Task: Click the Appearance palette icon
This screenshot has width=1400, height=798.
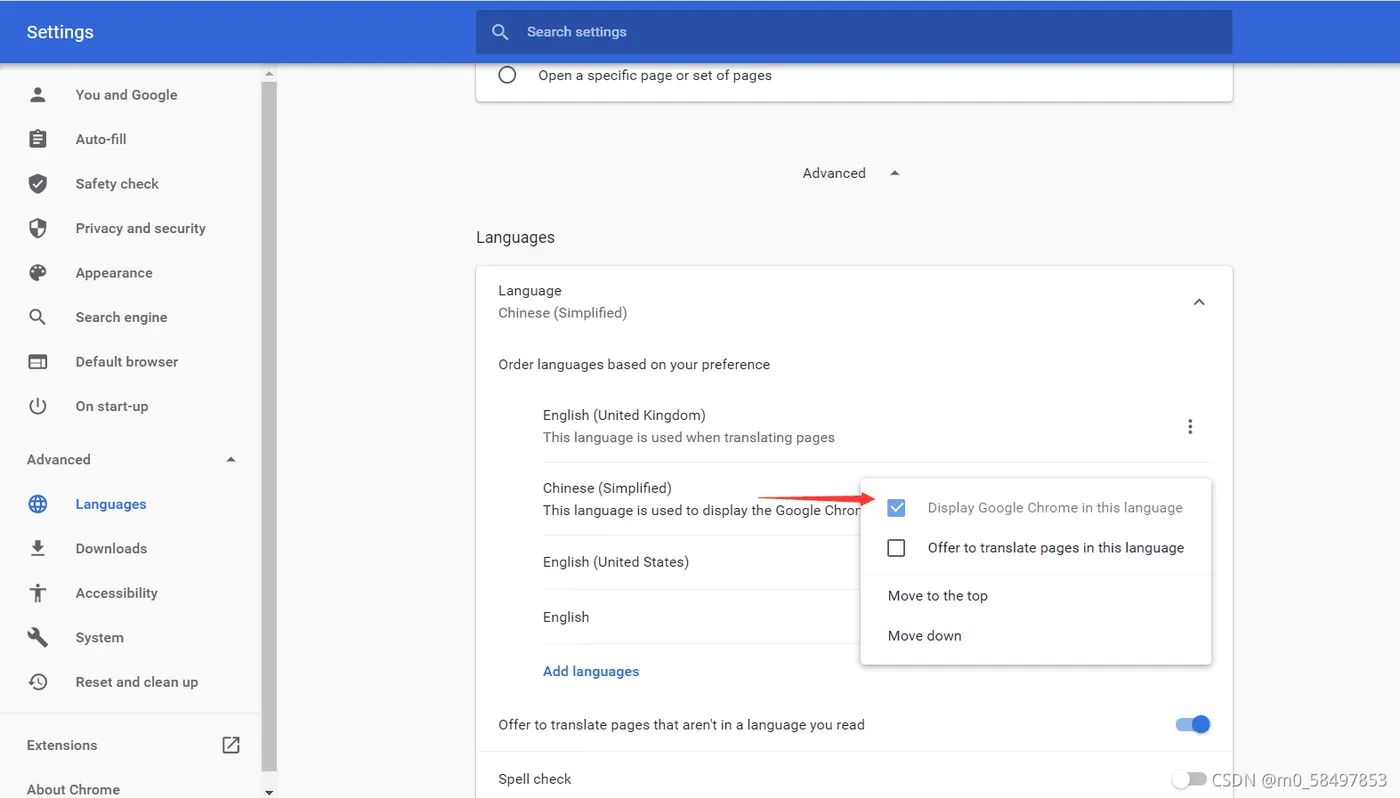Action: coord(38,273)
